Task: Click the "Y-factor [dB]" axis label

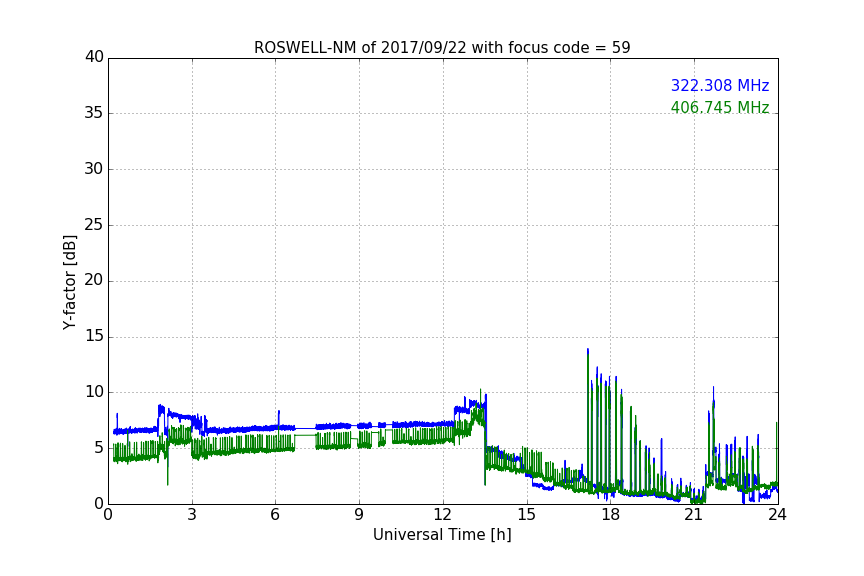Action: (69, 282)
